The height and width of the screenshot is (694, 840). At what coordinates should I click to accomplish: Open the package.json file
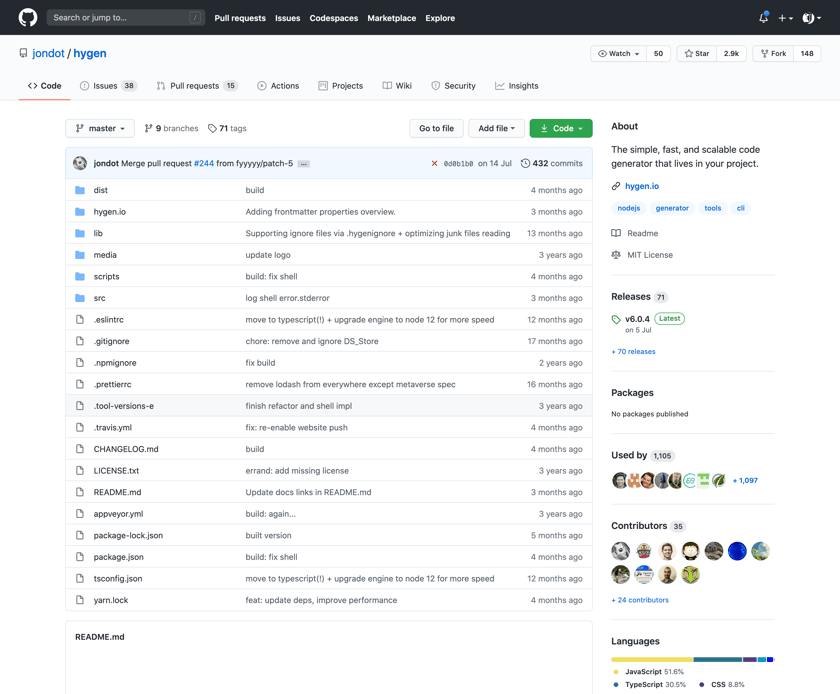tap(118, 557)
